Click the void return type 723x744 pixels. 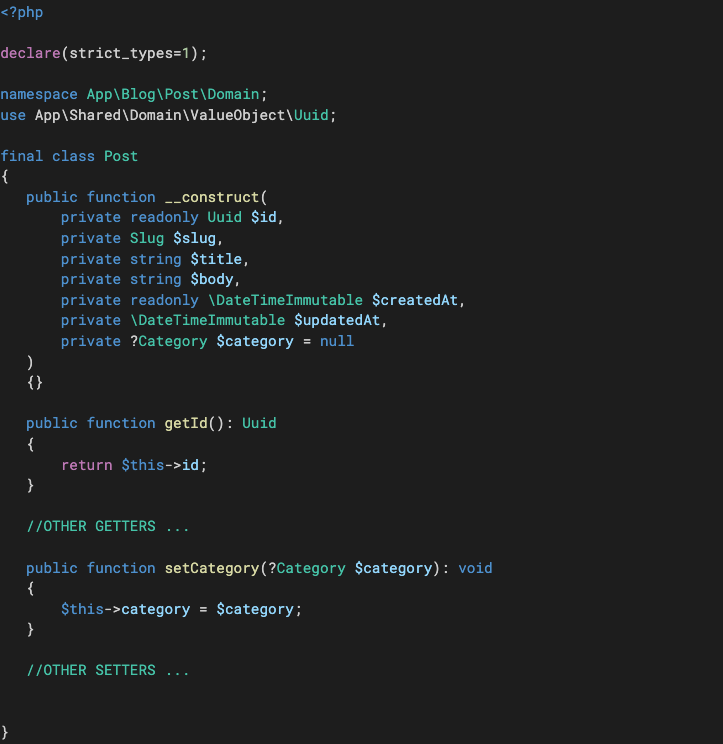click(475, 568)
